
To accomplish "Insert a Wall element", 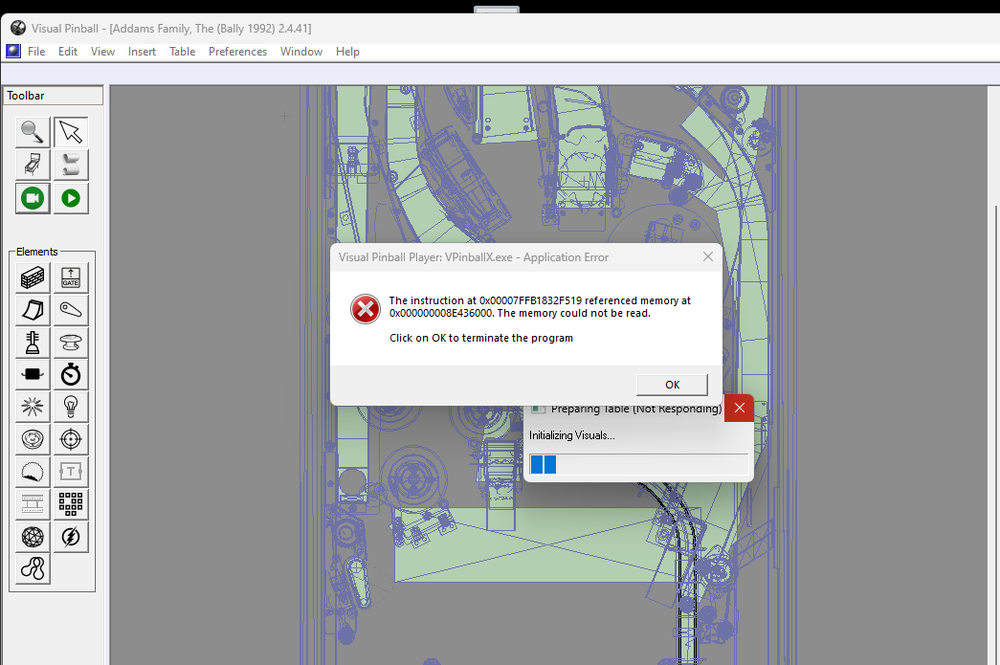I will pyautogui.click(x=31, y=277).
